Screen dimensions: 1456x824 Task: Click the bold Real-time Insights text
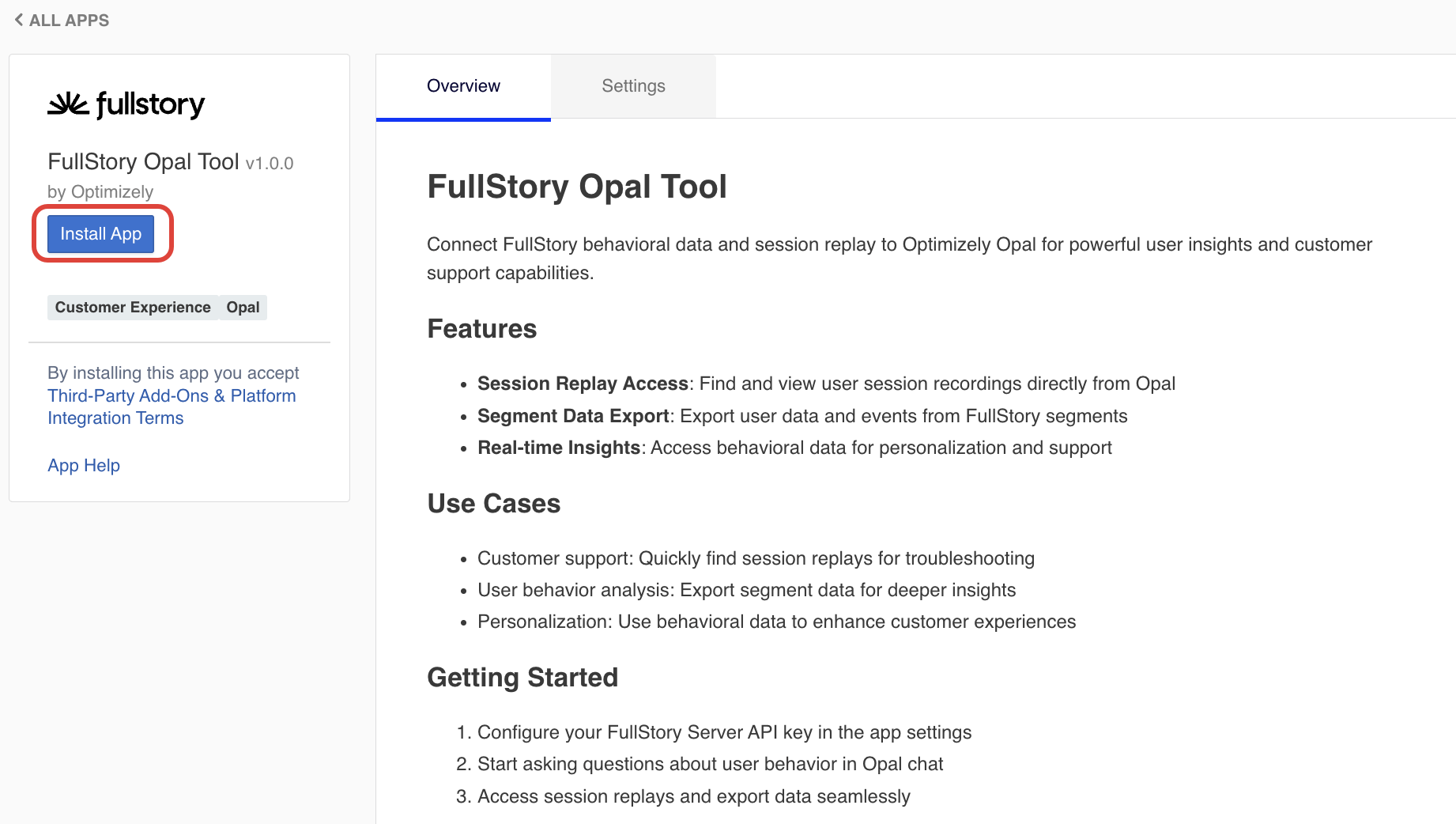[558, 448]
